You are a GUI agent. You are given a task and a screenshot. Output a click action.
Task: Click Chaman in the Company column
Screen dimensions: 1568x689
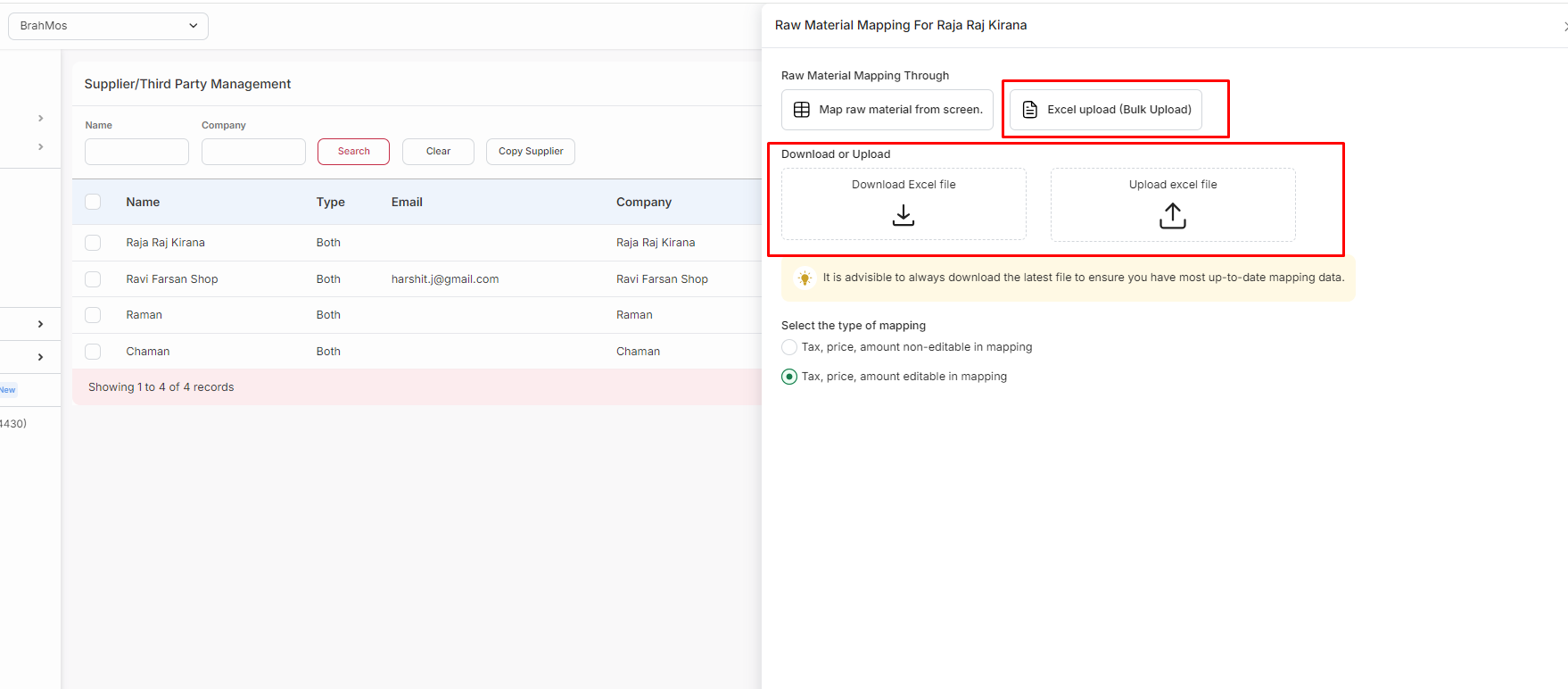[638, 352]
